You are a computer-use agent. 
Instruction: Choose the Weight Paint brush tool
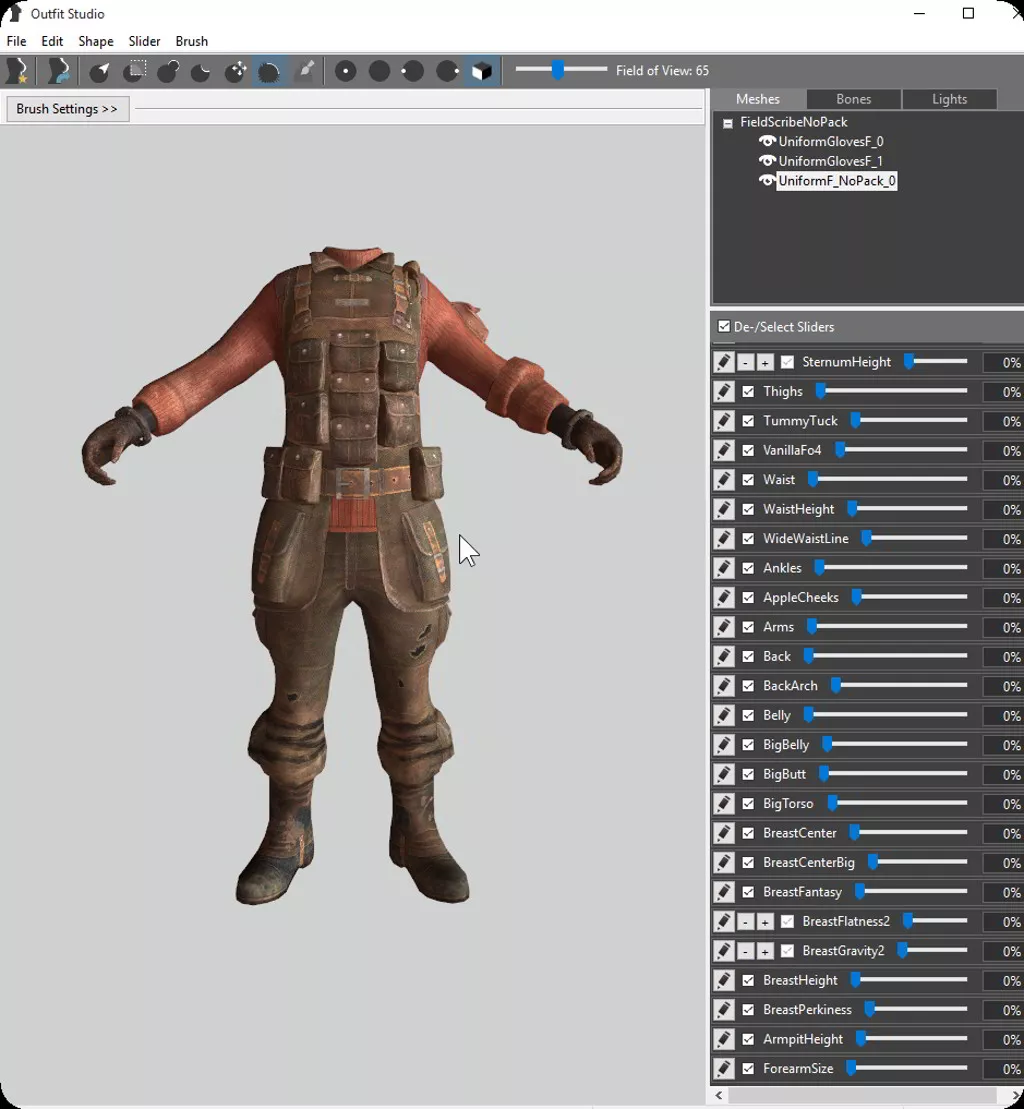coord(305,71)
